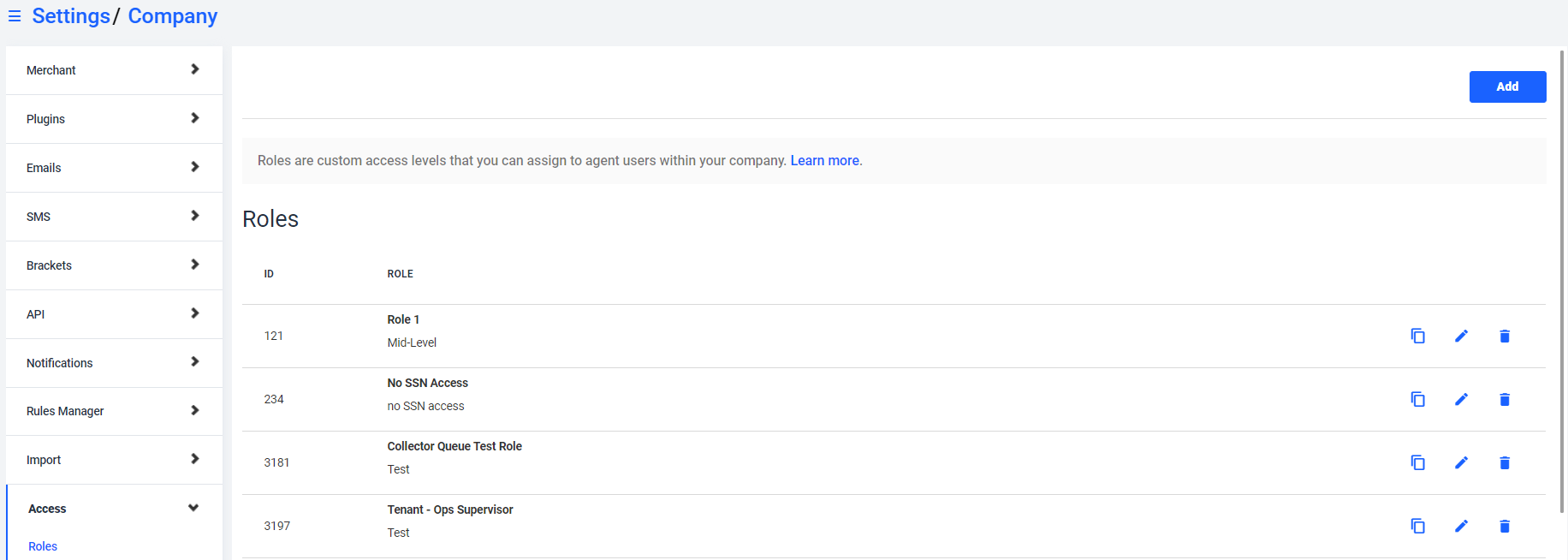The image size is (1568, 560).
Task: Edit the No SSN Access role
Action: coord(1461,399)
